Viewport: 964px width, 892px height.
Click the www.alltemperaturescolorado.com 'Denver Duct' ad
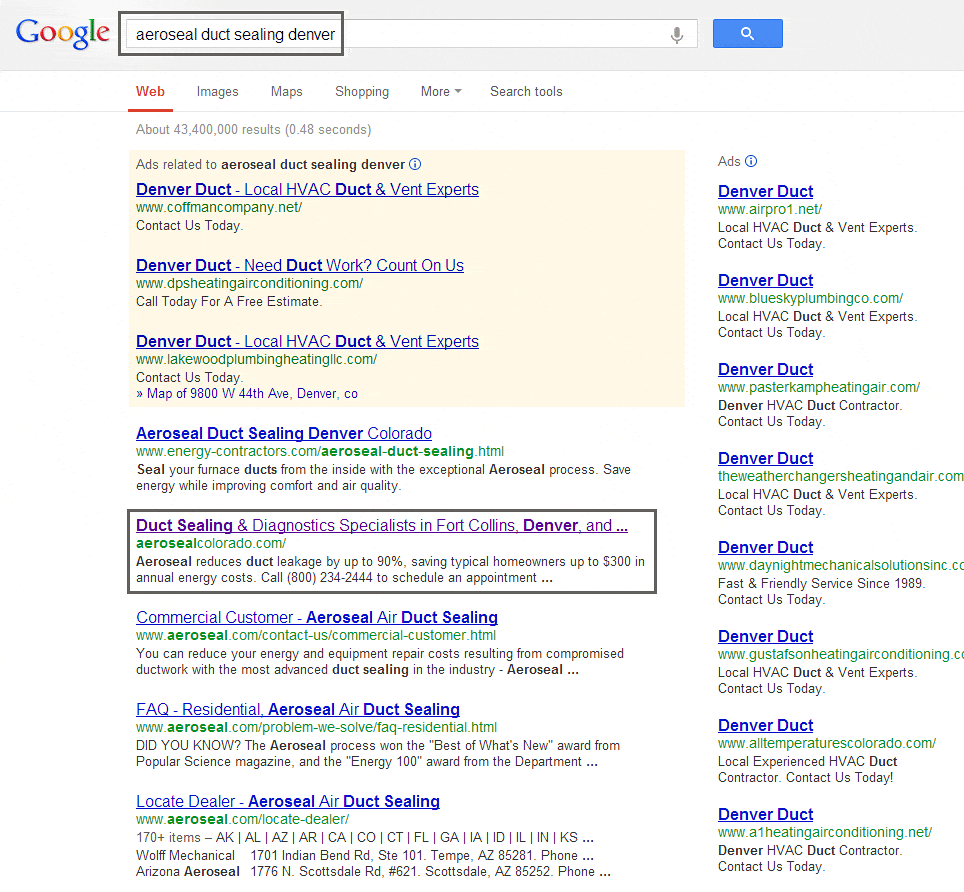point(765,724)
